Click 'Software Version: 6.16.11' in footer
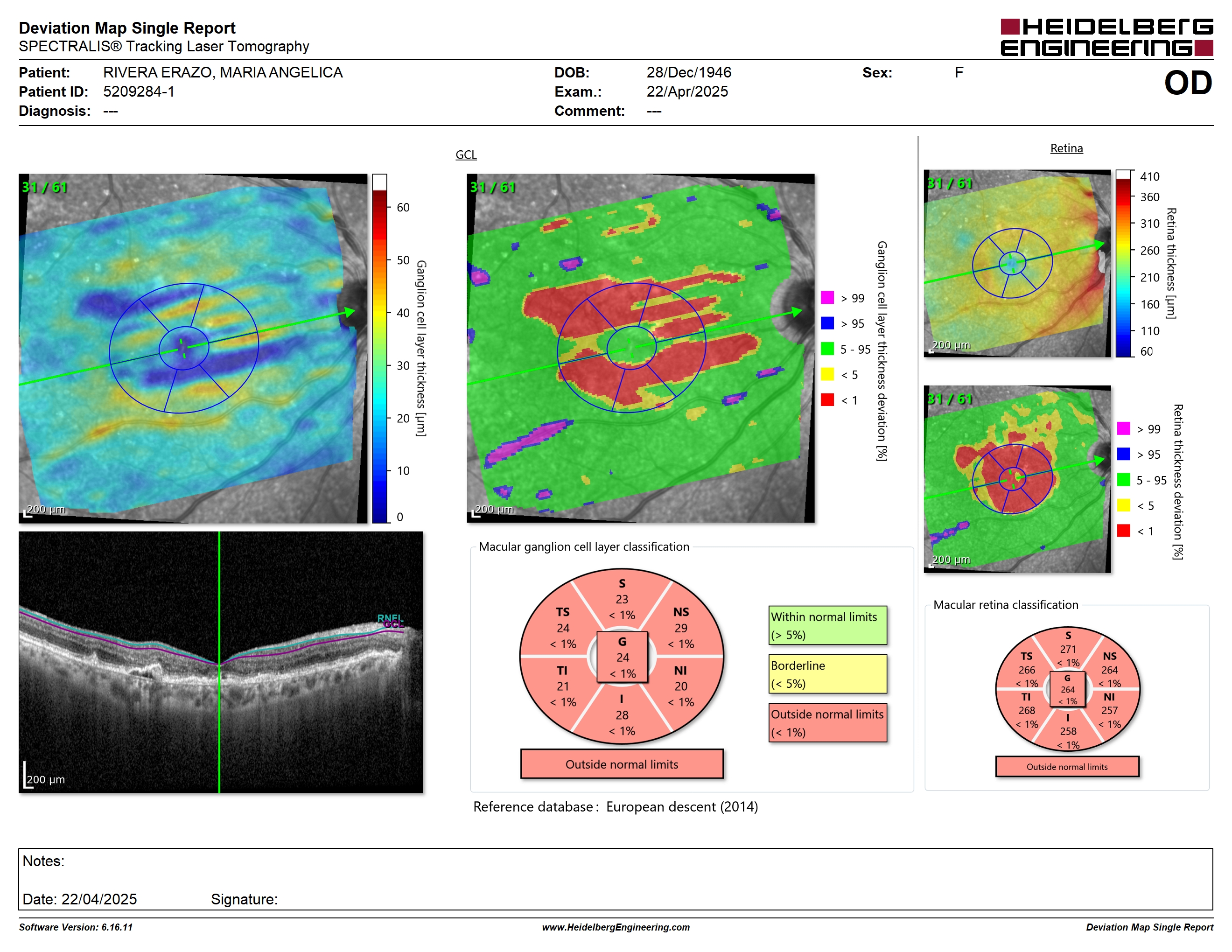The width and height of the screenshot is (1232, 952). pyautogui.click(x=76, y=927)
